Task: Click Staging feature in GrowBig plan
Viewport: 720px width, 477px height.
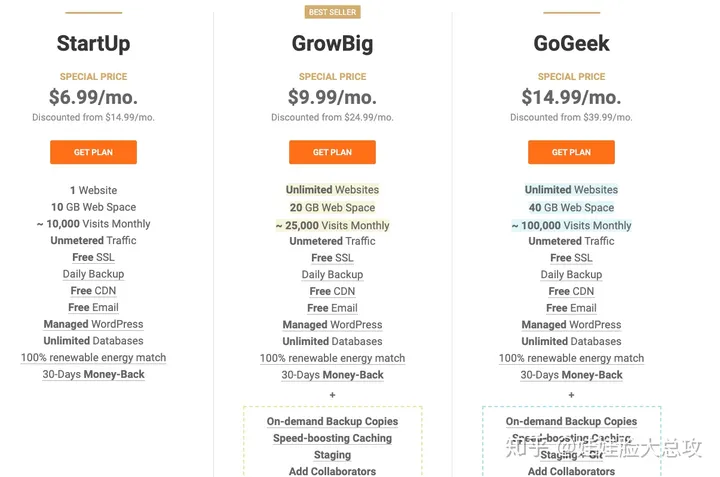Action: pyautogui.click(x=332, y=455)
